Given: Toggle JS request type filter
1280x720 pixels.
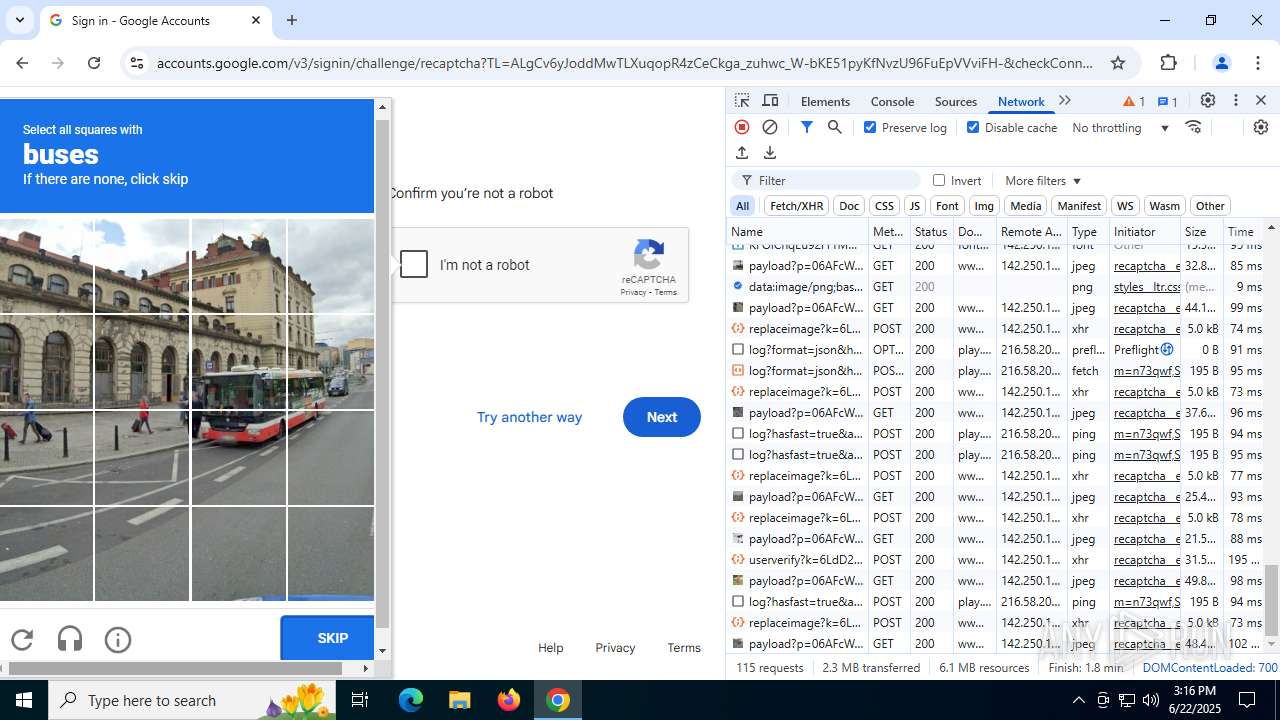Looking at the screenshot, I should click(x=914, y=206).
